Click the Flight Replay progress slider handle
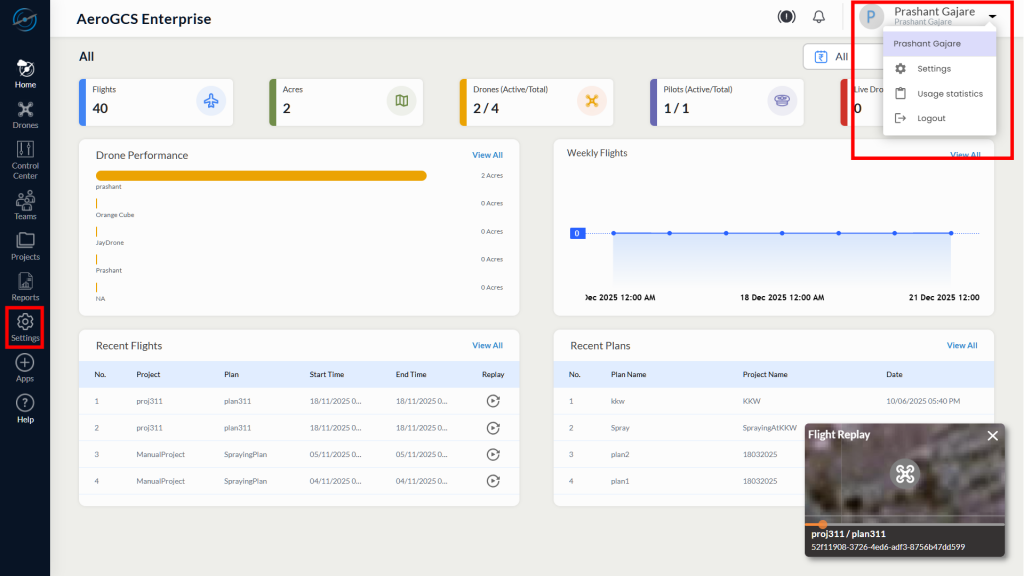This screenshot has height=576, width=1024. coord(822,524)
